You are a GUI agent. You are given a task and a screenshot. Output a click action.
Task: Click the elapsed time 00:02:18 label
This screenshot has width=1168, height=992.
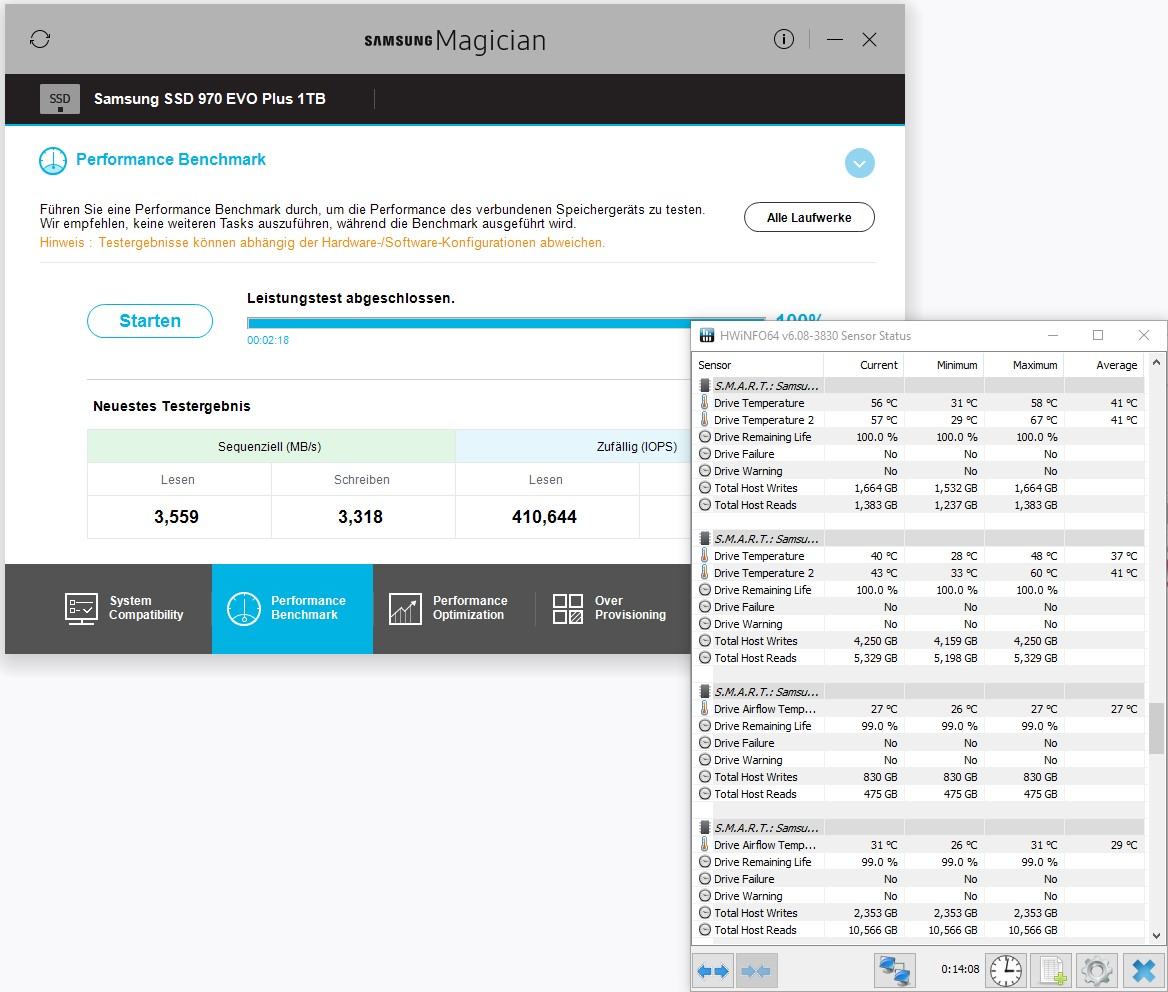pyautogui.click(x=268, y=340)
